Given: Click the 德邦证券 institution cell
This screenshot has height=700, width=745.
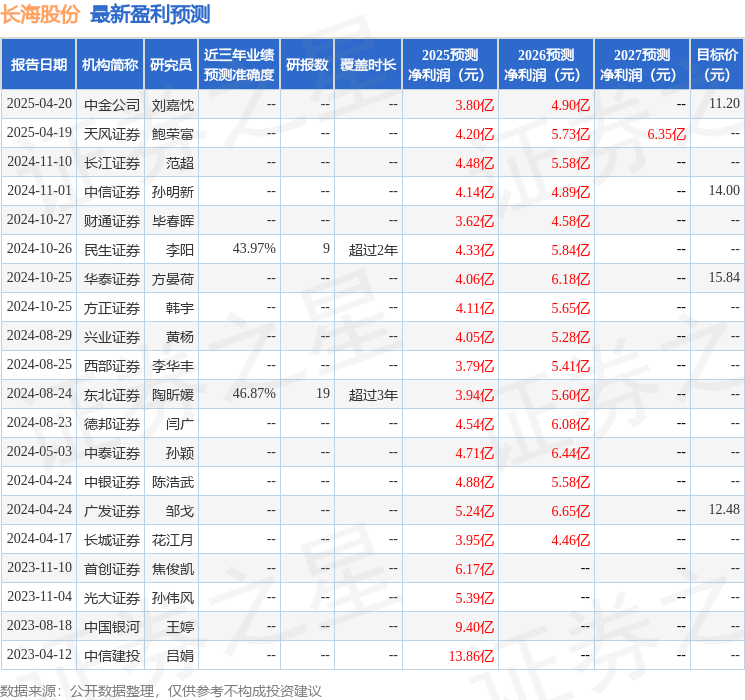Looking at the screenshot, I should click(x=112, y=424).
